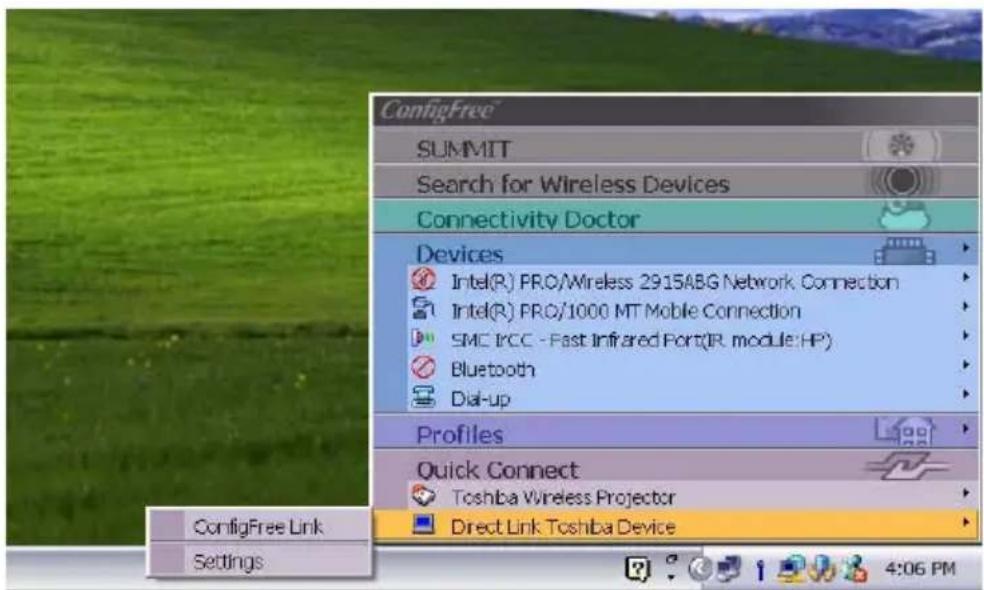The width and height of the screenshot is (984, 590).
Task: Click the wireless radar icon
Action: click(902, 181)
